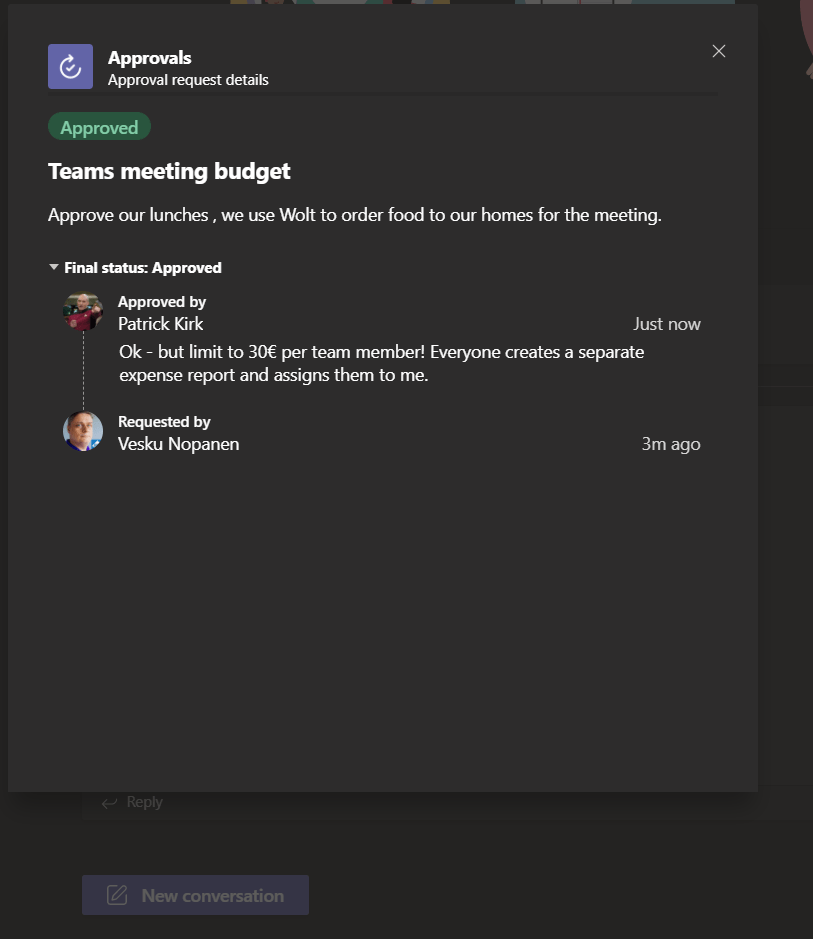
Task: Click the 3m ago timestamp
Action: tap(670, 444)
